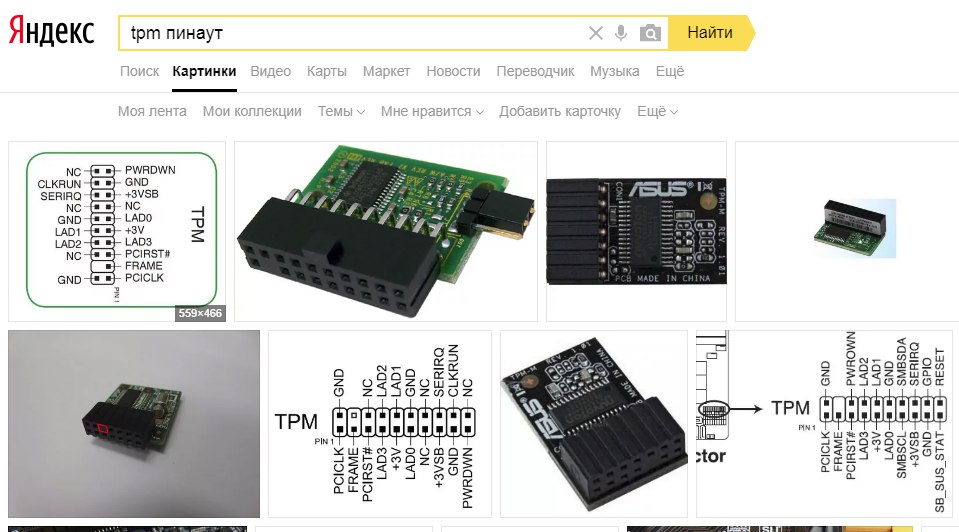Open the TPM diagram with SB_SUS_STAT pin thumbnail
The width and height of the screenshot is (959, 532).
824,424
